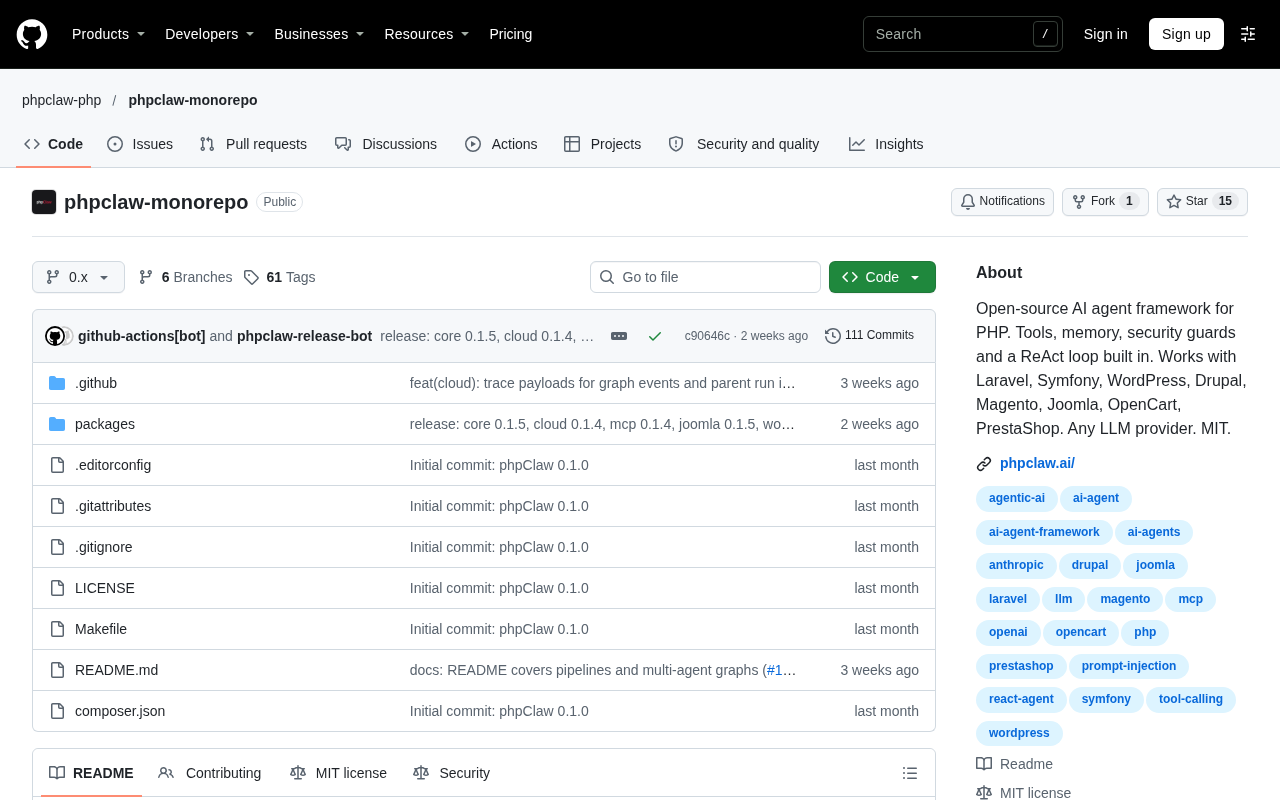
Task: Click the Sign up button
Action: 1186,34
